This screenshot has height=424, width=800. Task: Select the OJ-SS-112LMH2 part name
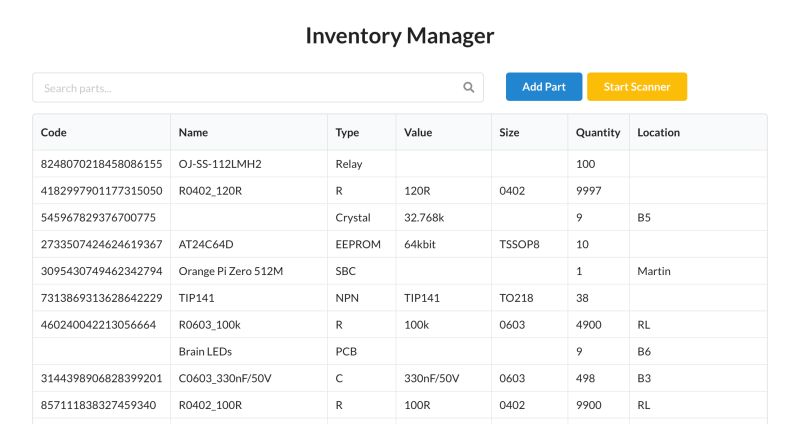220,164
